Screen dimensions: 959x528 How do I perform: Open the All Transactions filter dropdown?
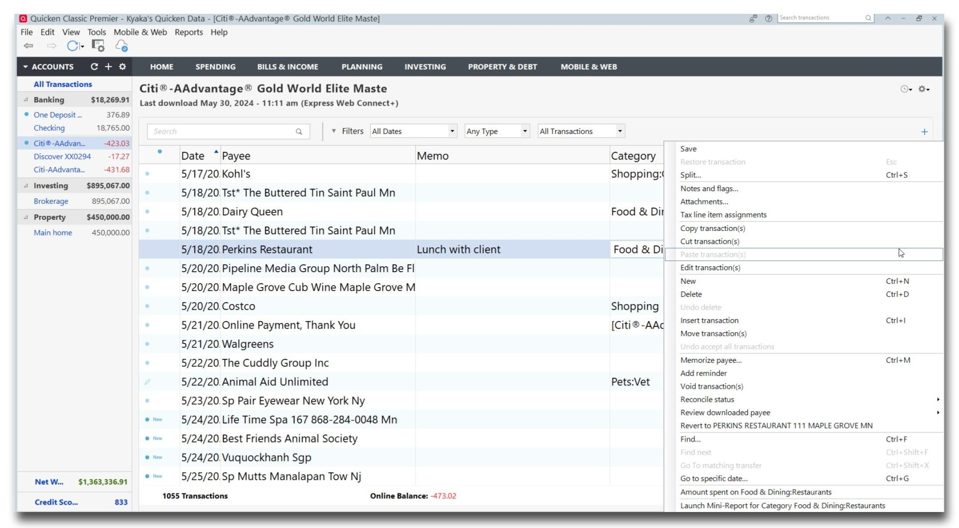coord(581,131)
